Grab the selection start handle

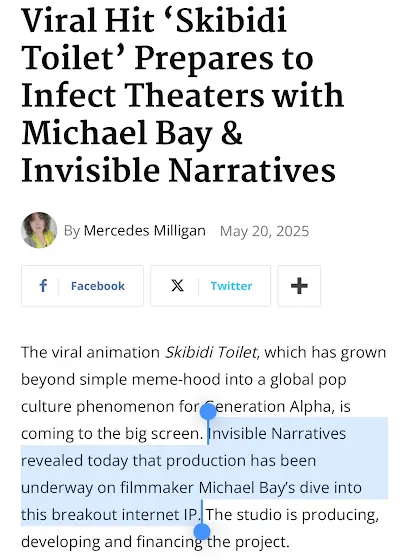[208, 412]
